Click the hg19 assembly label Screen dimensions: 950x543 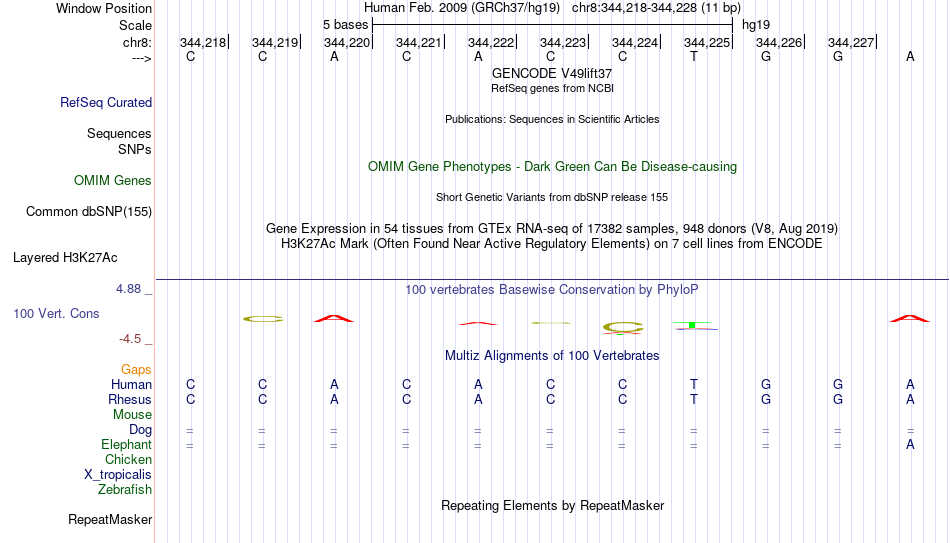756,25
